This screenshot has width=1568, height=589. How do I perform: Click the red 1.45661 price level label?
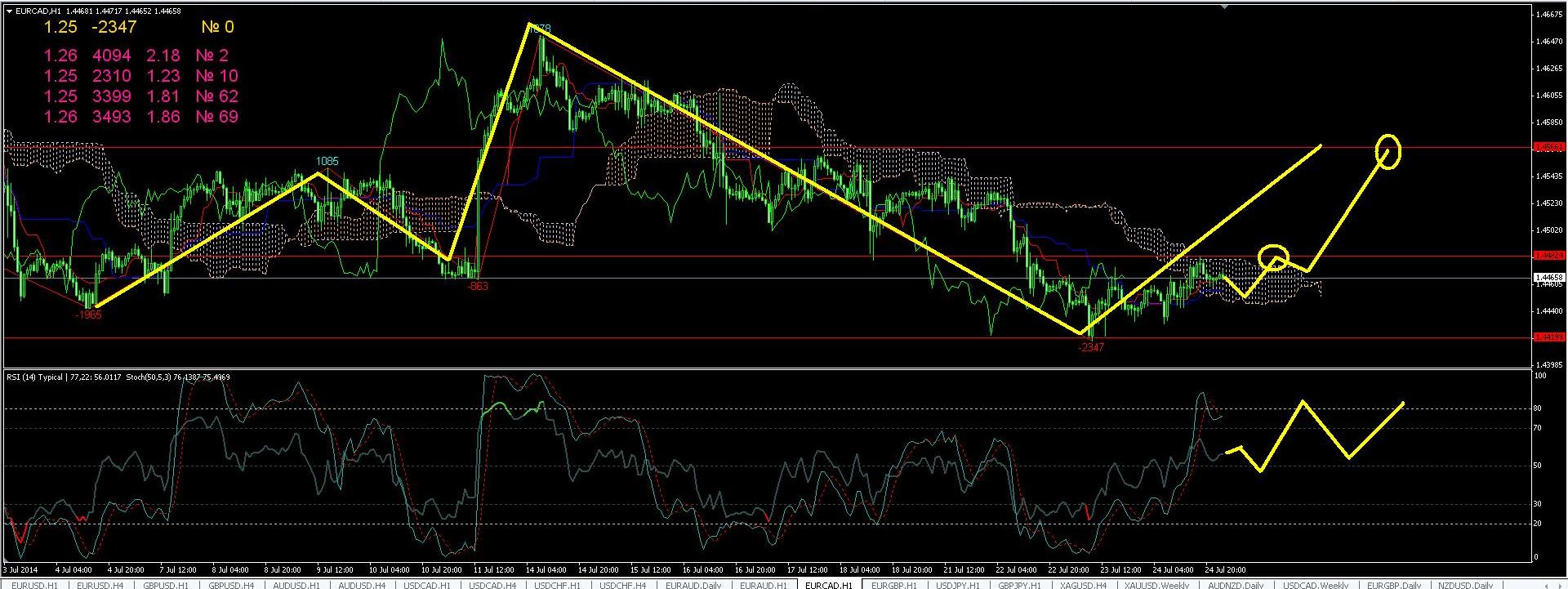1549,147
